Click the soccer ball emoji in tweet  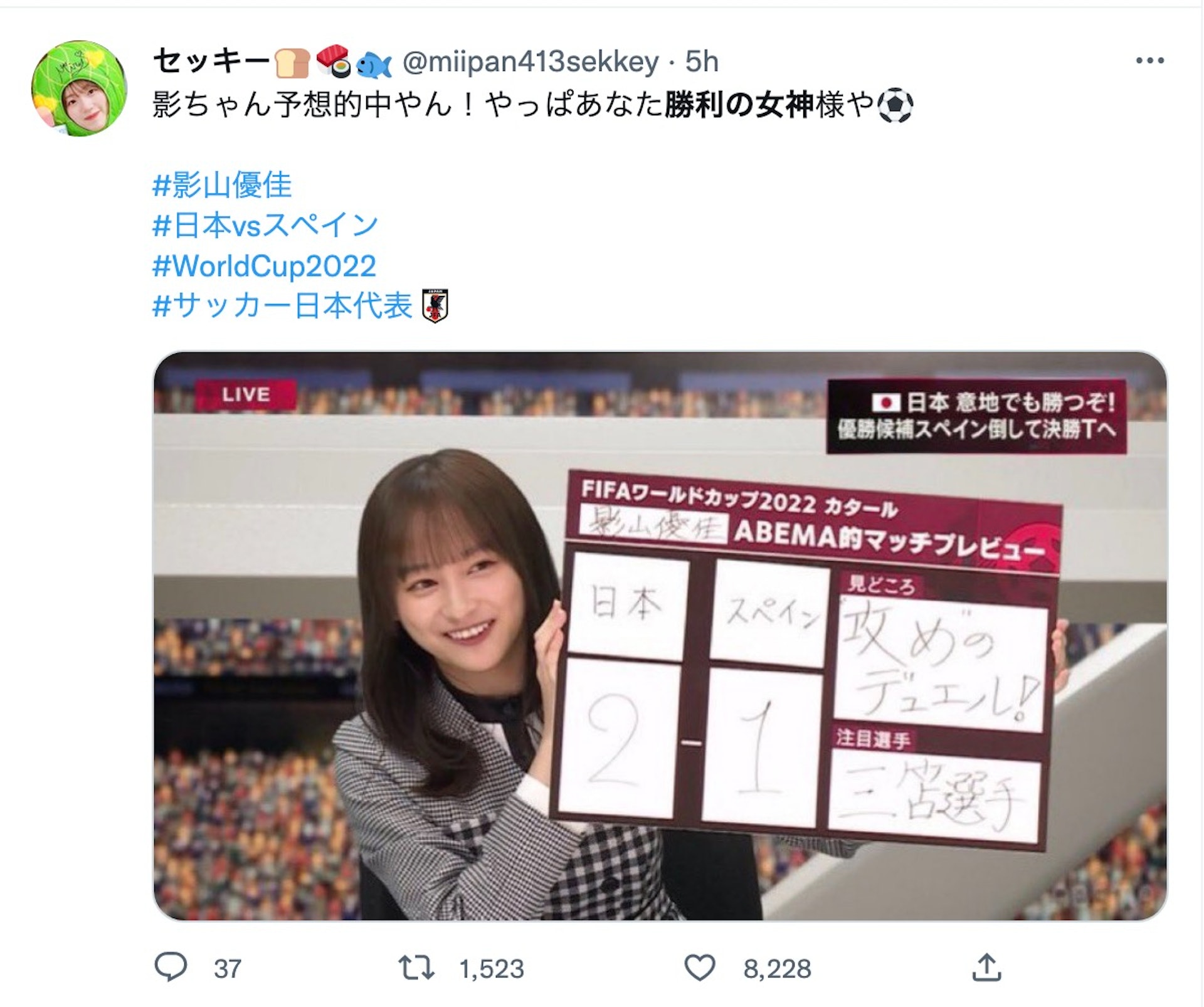point(895,106)
